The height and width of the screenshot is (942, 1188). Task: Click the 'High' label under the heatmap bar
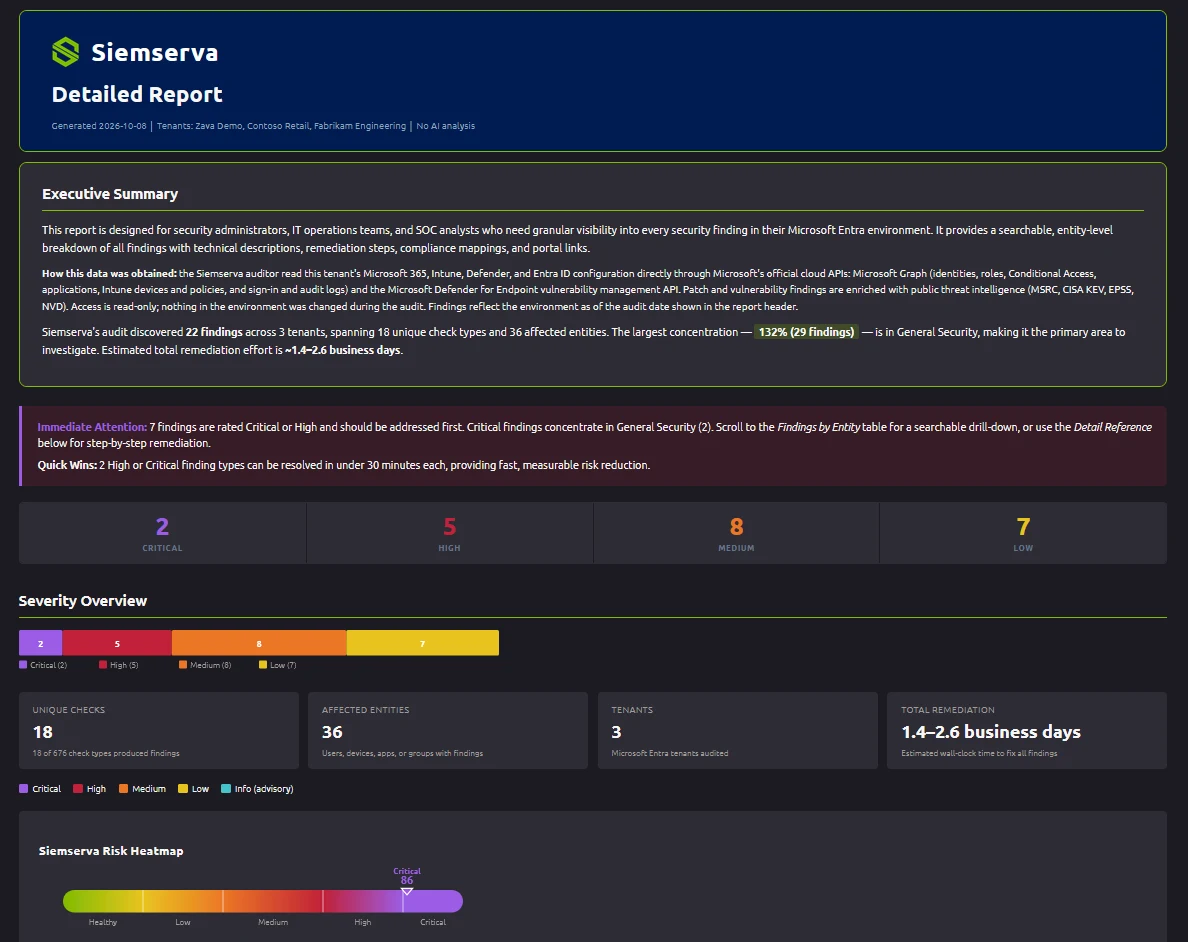[x=363, y=922]
